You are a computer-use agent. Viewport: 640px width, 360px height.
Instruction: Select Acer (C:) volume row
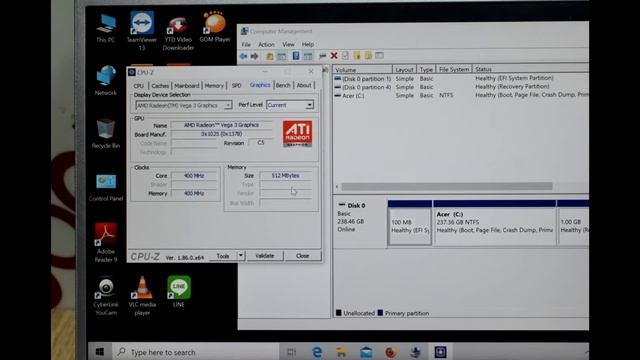click(461, 95)
